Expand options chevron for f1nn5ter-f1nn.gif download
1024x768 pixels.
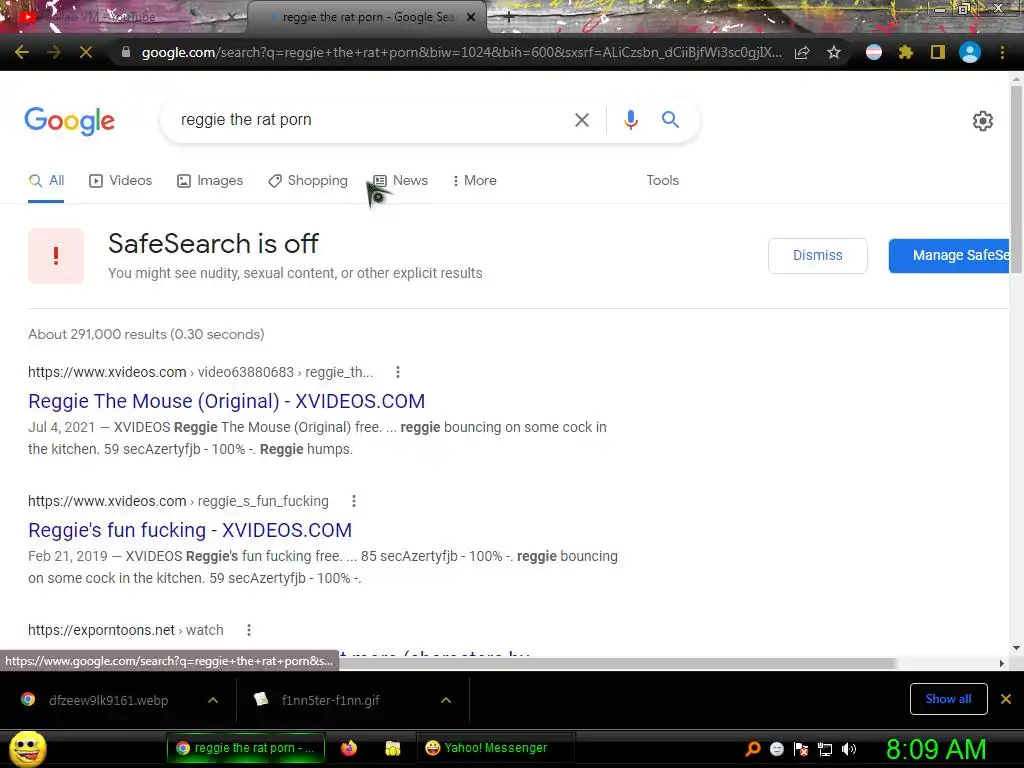[x=446, y=700]
